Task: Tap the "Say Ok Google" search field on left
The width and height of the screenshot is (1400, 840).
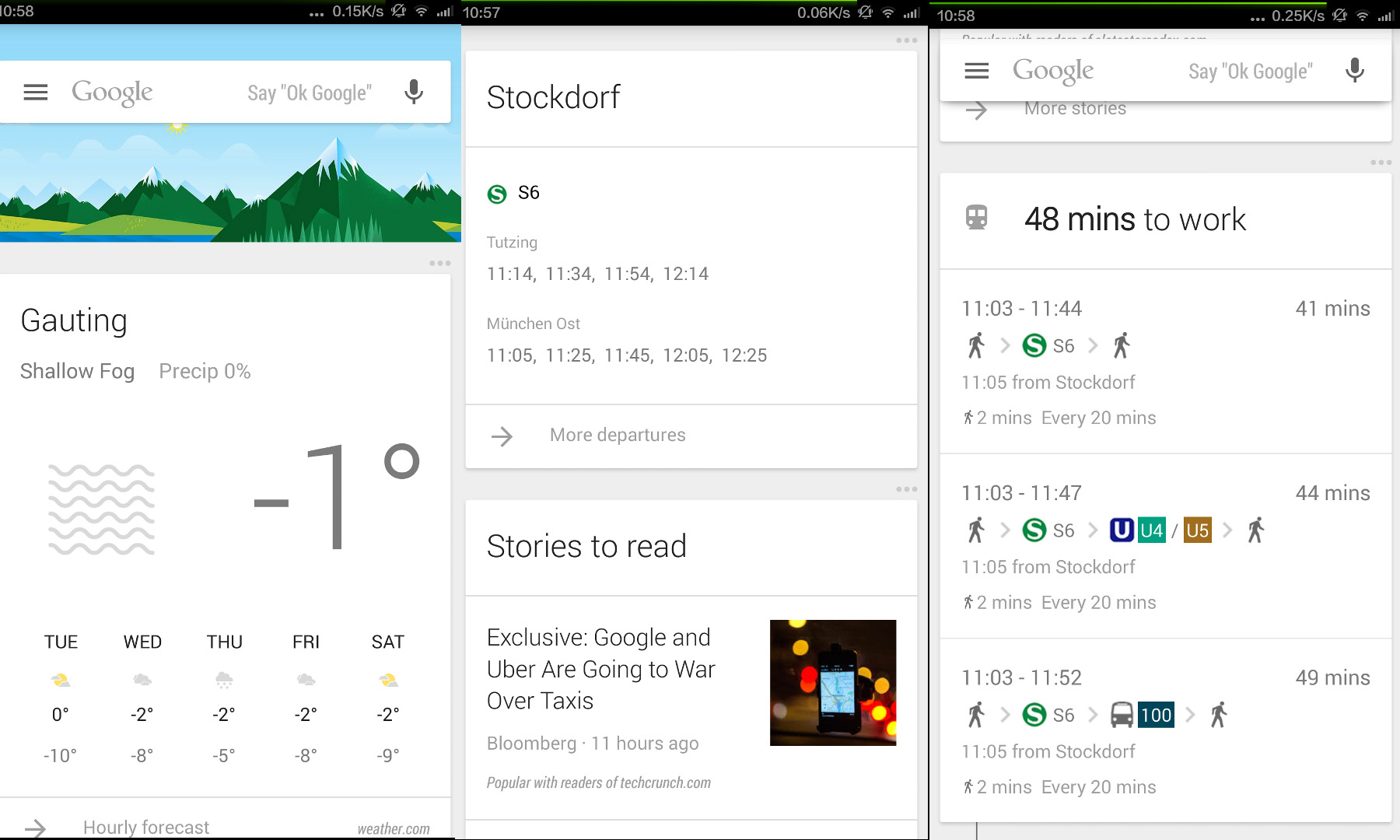Action: (309, 93)
